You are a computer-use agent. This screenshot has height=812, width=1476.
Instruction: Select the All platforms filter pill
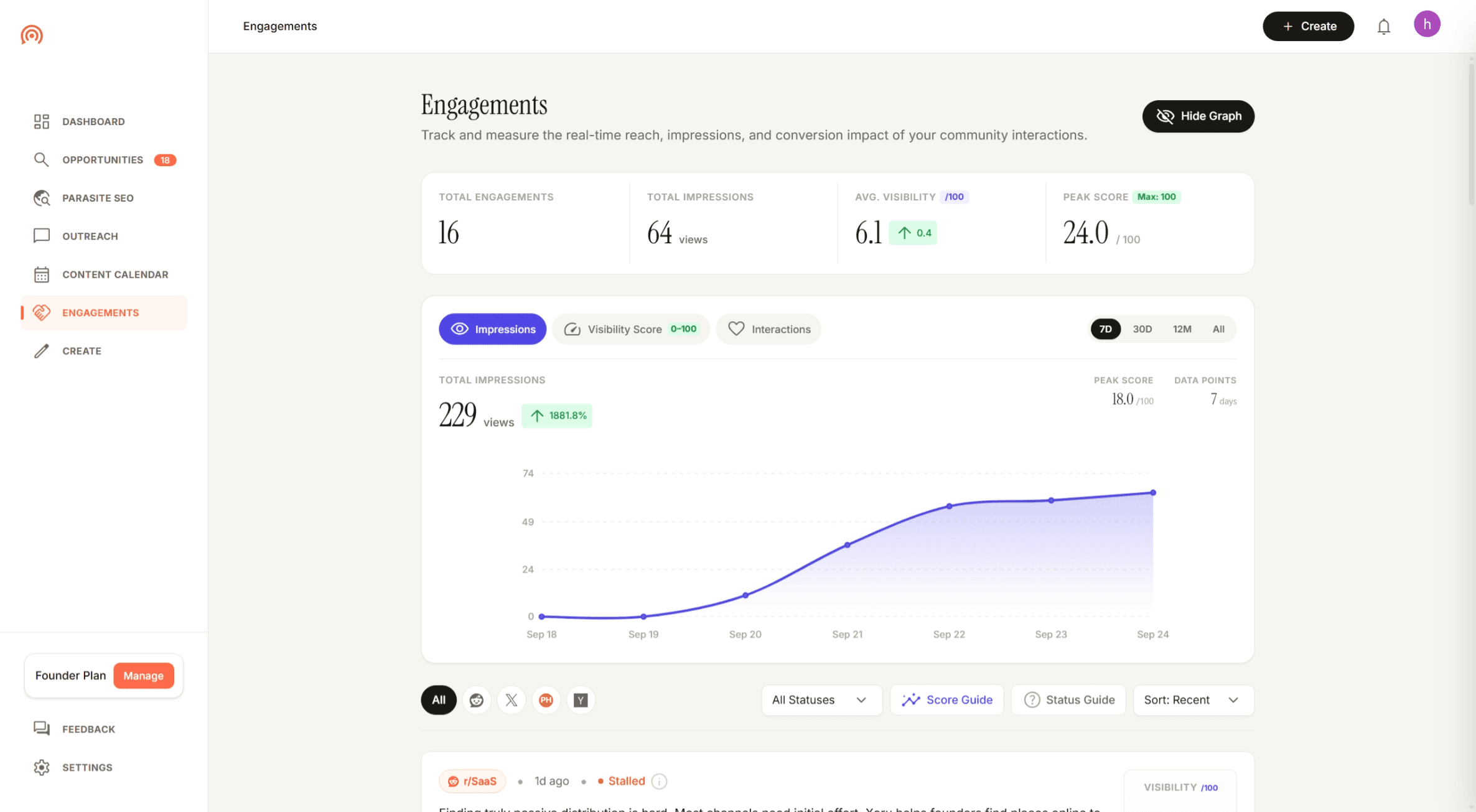click(439, 700)
